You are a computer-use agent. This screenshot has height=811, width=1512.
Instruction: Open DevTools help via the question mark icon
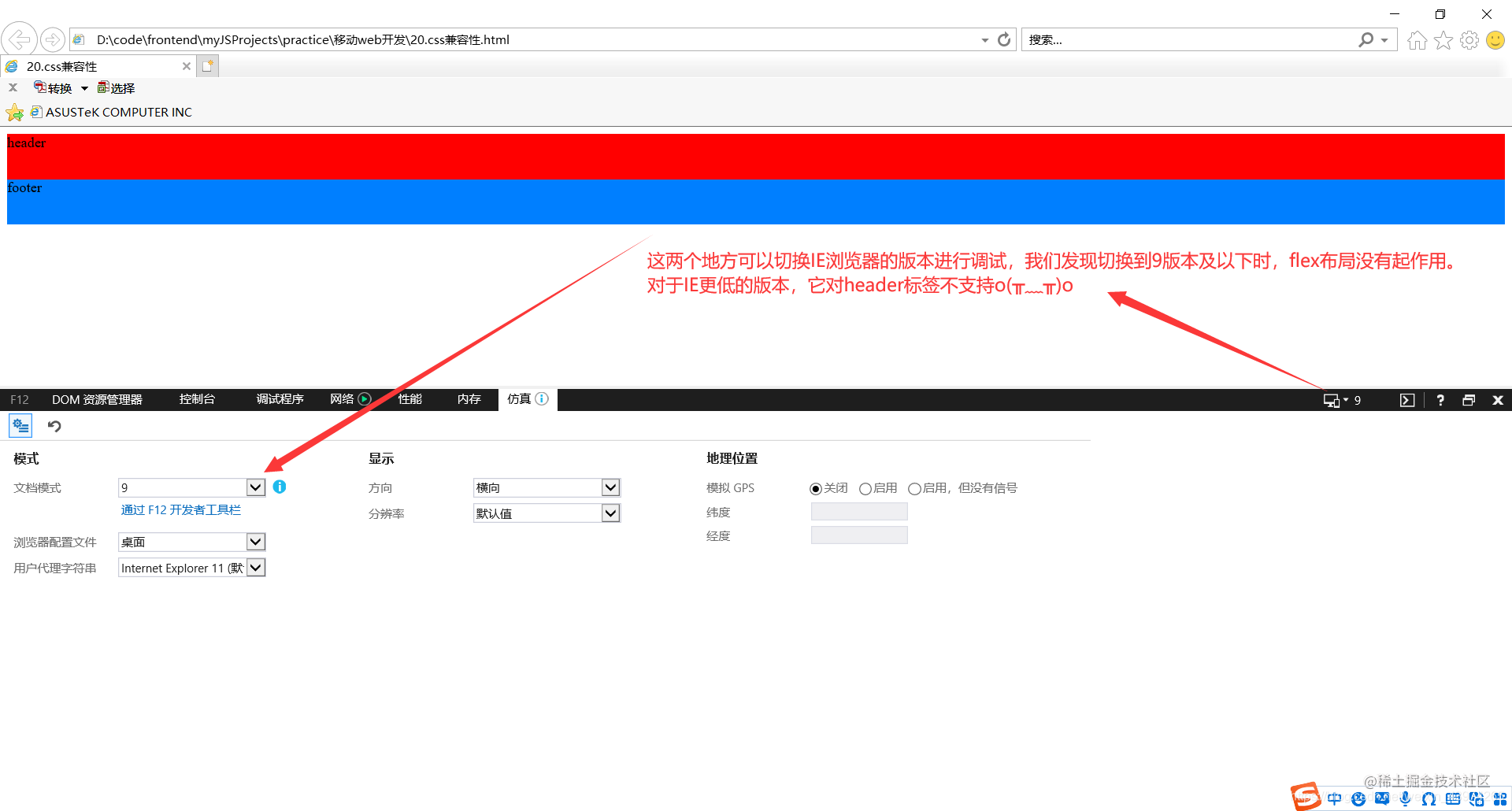[x=1440, y=400]
